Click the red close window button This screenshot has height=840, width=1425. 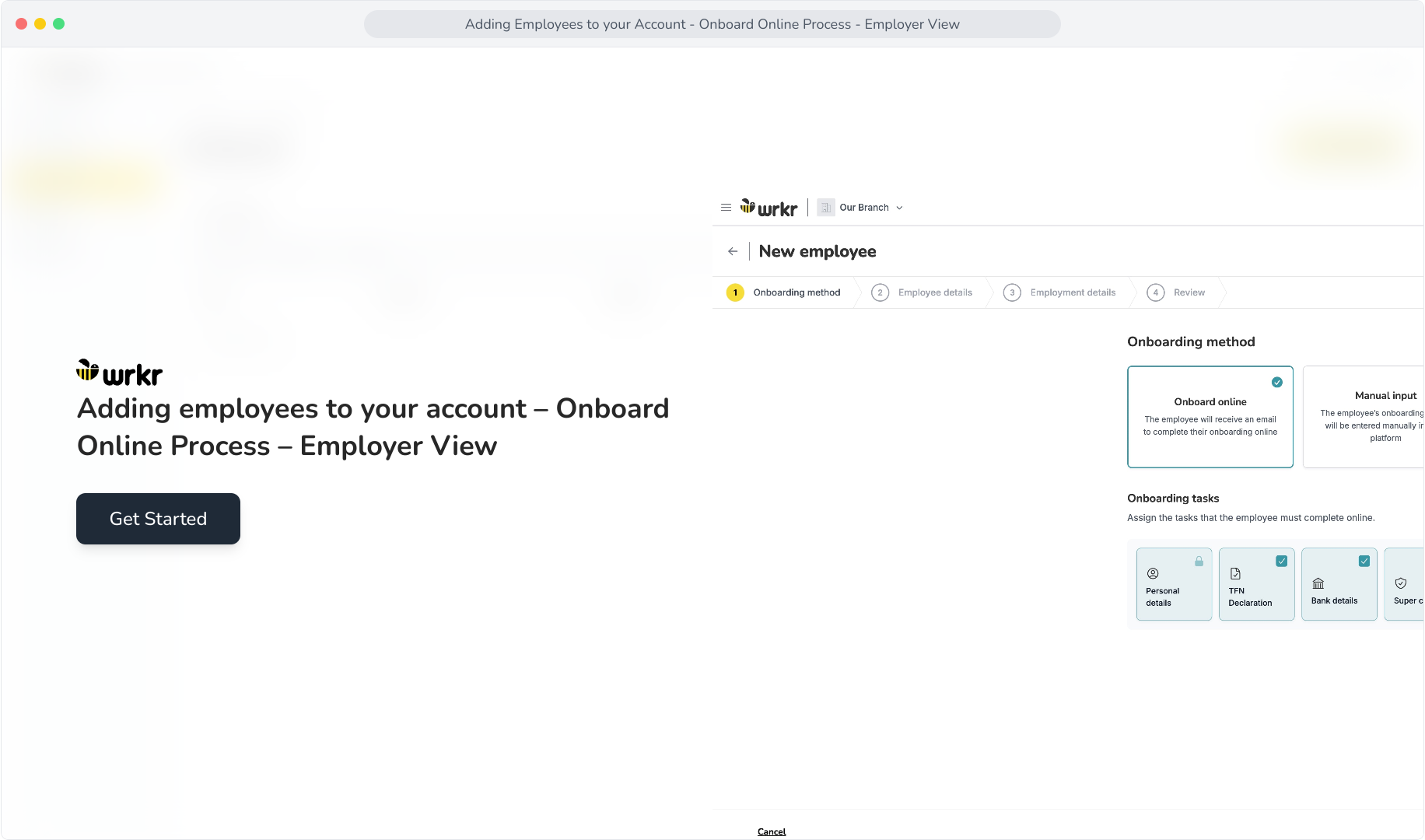22,24
